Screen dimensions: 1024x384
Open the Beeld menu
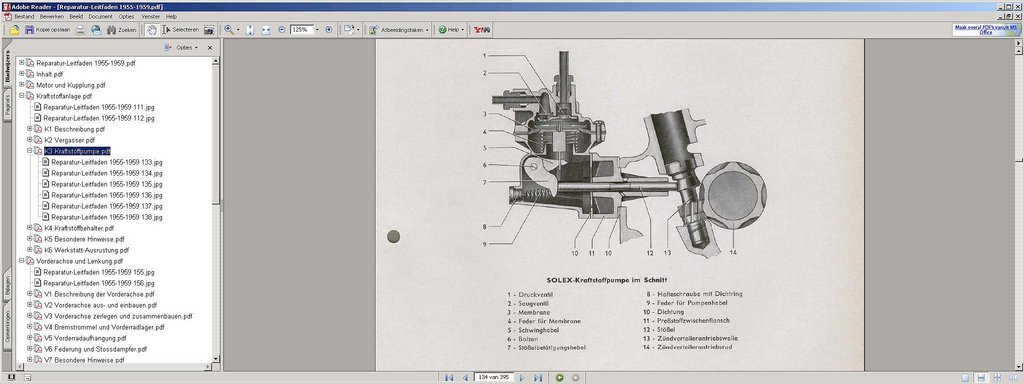tap(76, 16)
